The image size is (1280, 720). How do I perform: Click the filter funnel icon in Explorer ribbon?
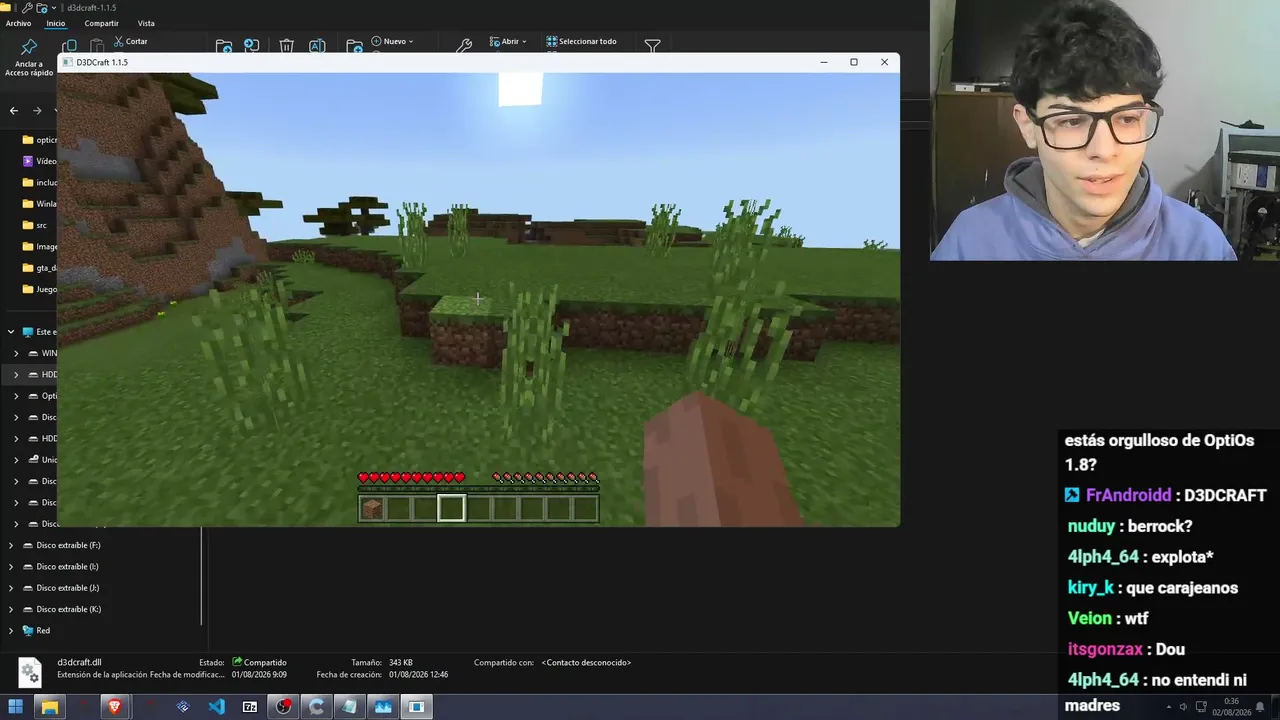(652, 46)
